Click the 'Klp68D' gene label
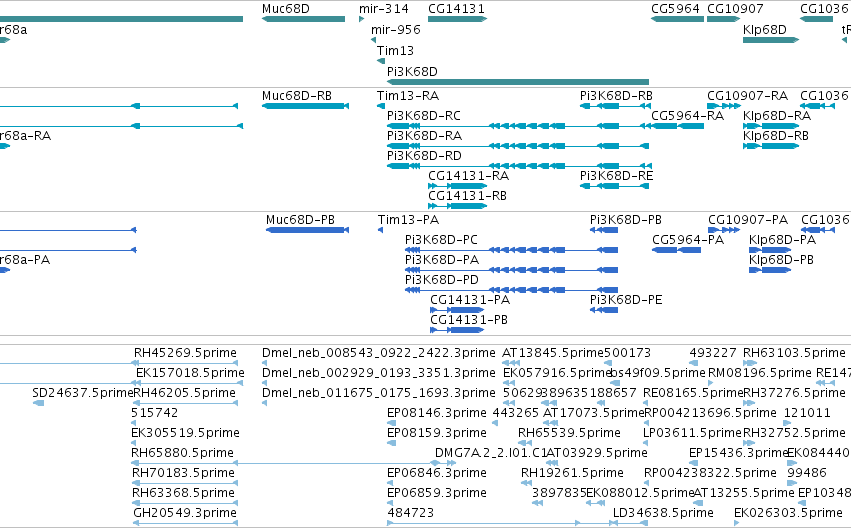The image size is (851, 528). click(765, 29)
